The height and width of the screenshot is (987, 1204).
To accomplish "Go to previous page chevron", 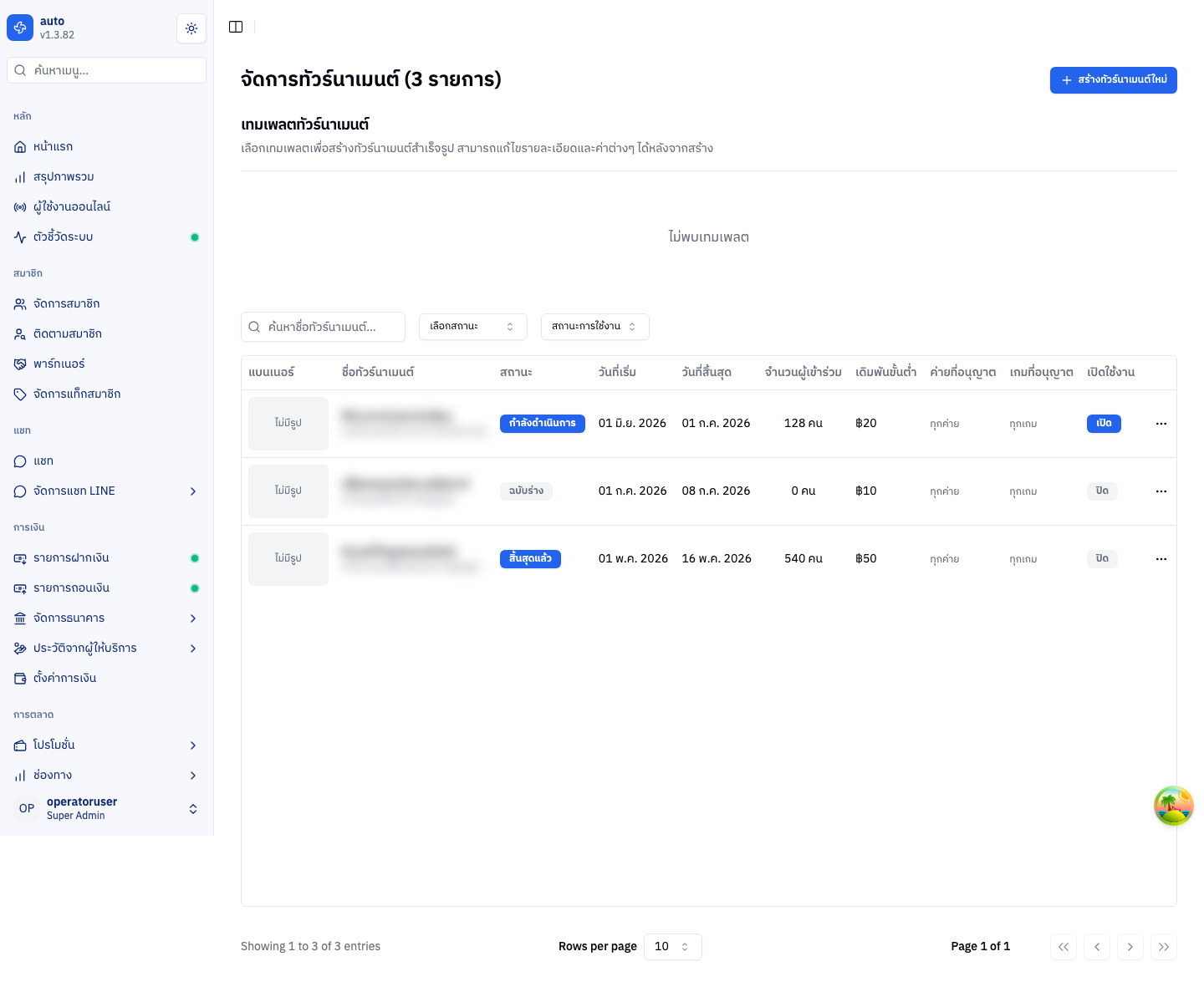I will coord(1097,947).
